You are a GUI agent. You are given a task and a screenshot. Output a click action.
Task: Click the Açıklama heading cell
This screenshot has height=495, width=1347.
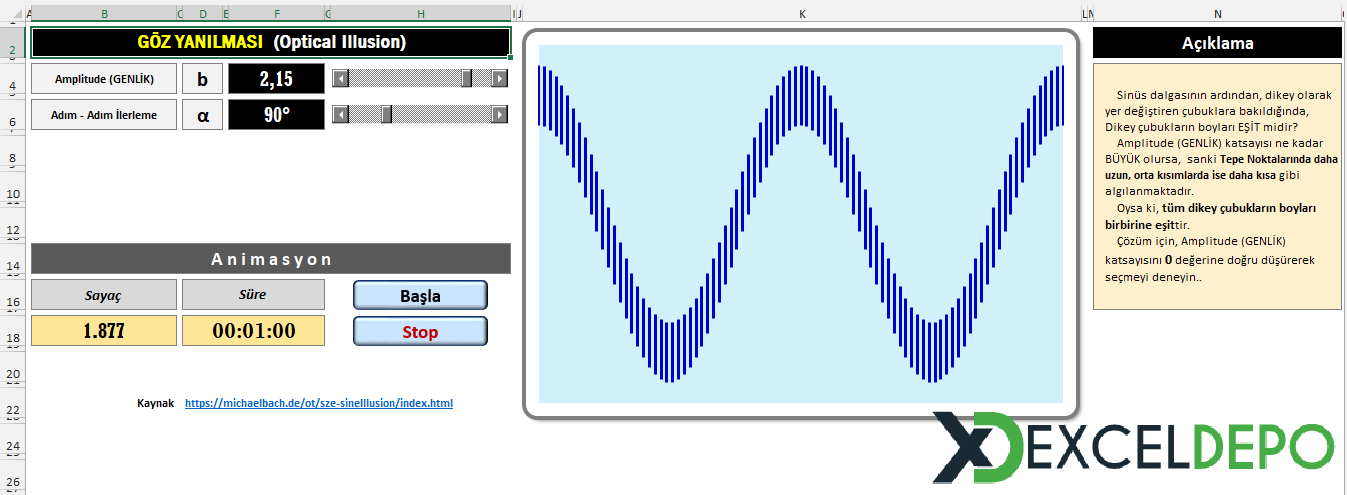(x=1217, y=43)
